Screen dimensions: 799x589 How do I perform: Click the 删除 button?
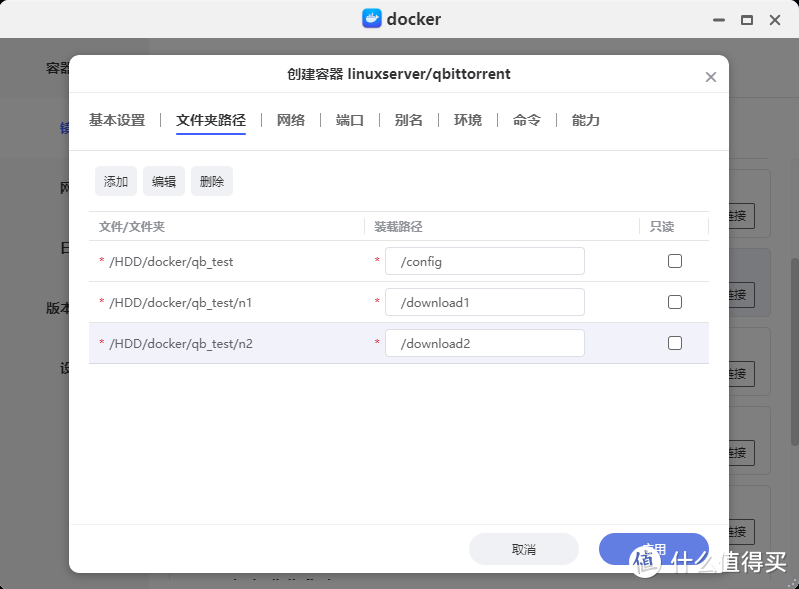point(212,181)
